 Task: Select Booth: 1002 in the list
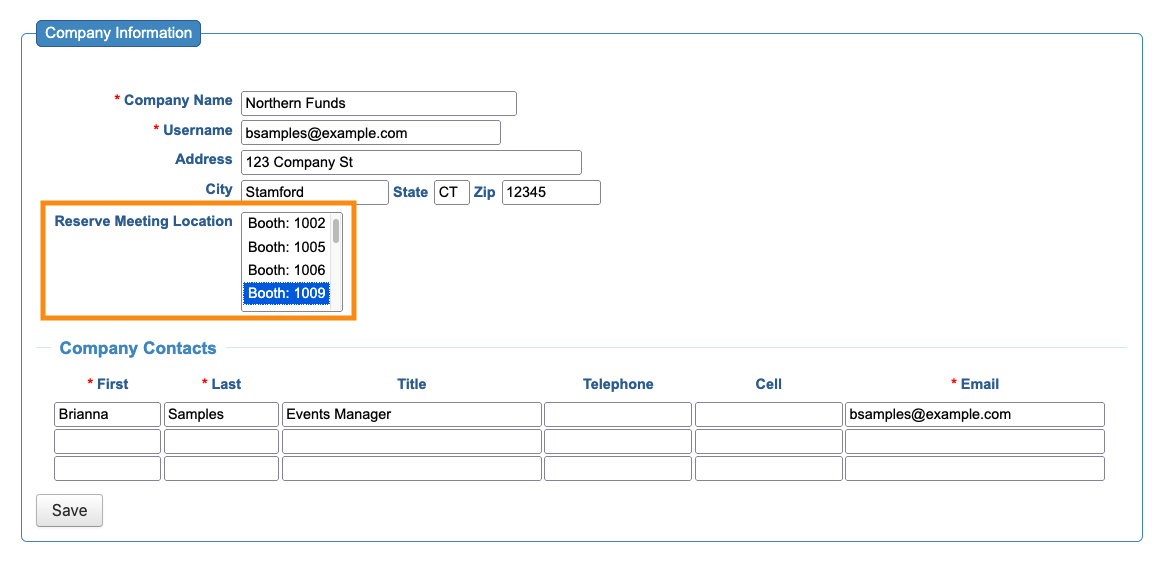[287, 223]
